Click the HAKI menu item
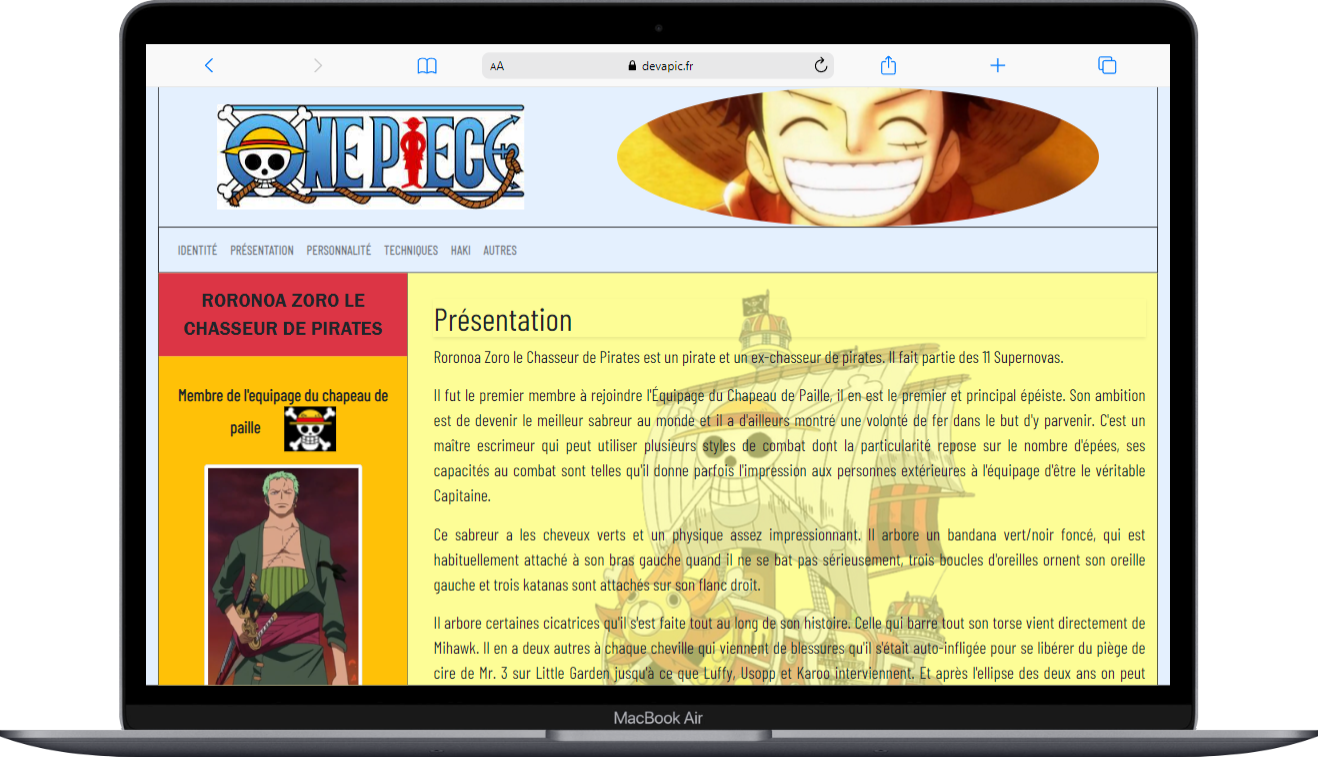The height and width of the screenshot is (757, 1318). 460,251
